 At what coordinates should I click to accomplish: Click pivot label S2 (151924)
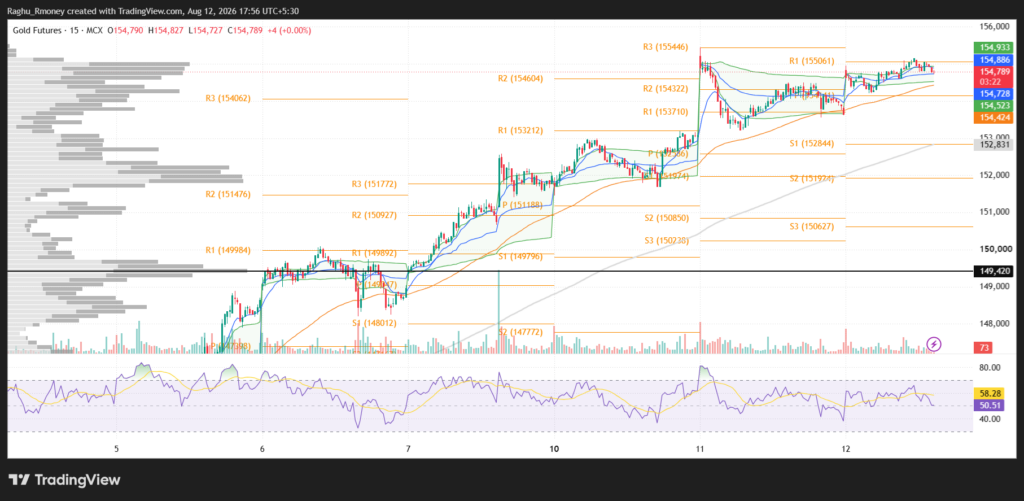point(812,178)
